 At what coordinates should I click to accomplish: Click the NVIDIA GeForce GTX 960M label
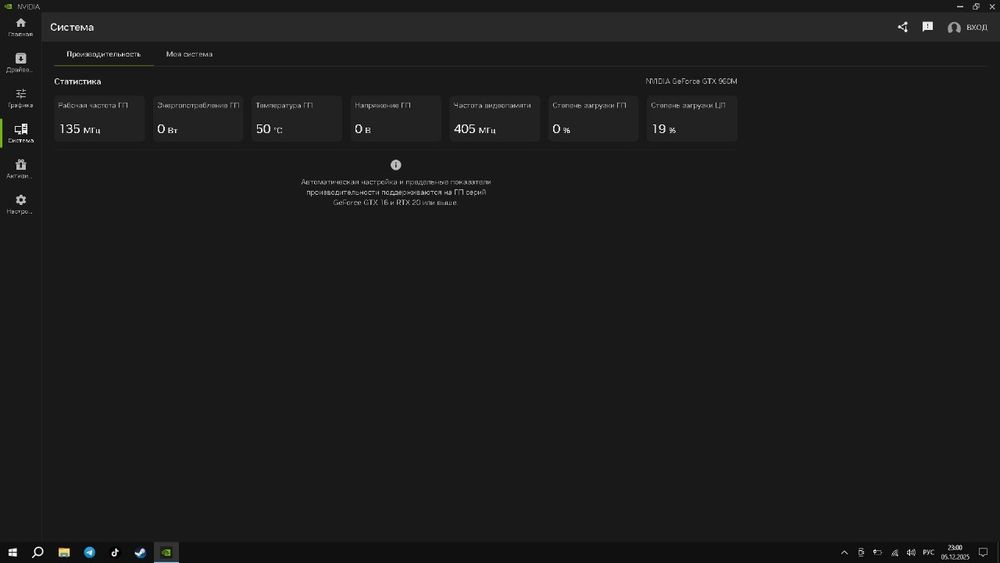click(691, 82)
